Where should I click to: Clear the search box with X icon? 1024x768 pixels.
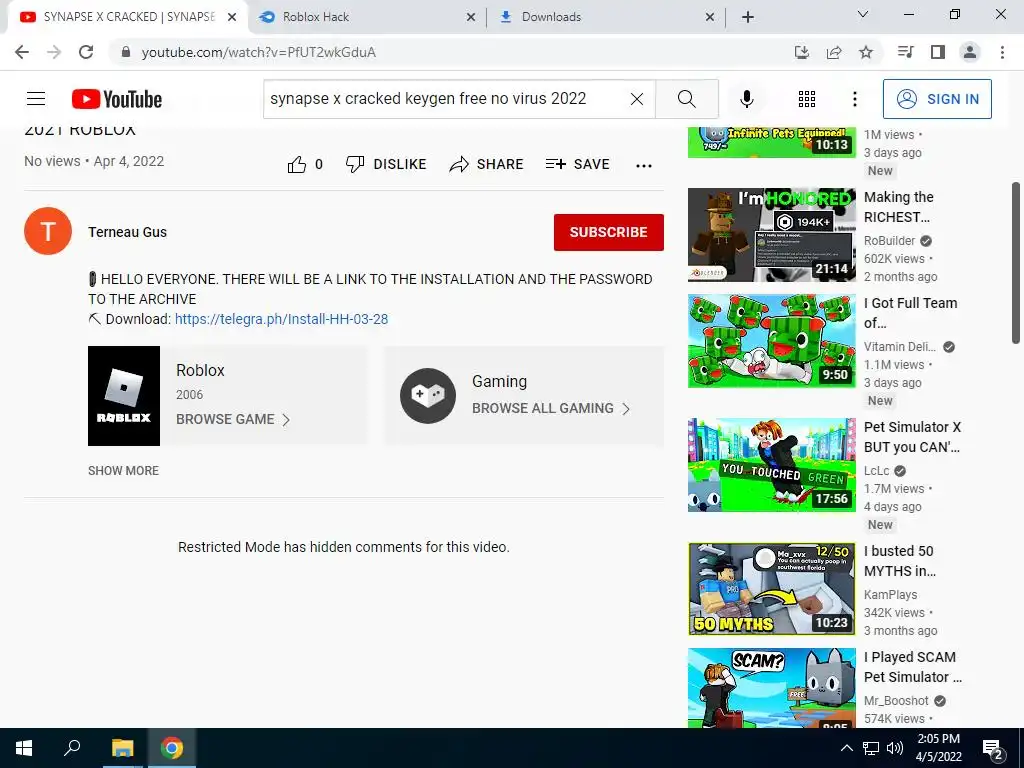coord(637,99)
